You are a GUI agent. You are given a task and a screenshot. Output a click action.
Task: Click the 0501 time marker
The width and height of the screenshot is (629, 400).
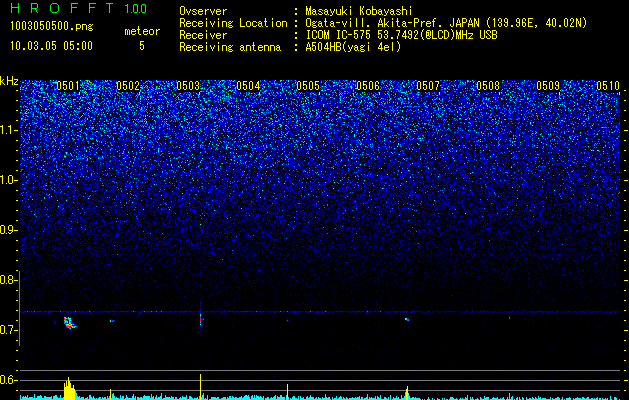coord(68,86)
